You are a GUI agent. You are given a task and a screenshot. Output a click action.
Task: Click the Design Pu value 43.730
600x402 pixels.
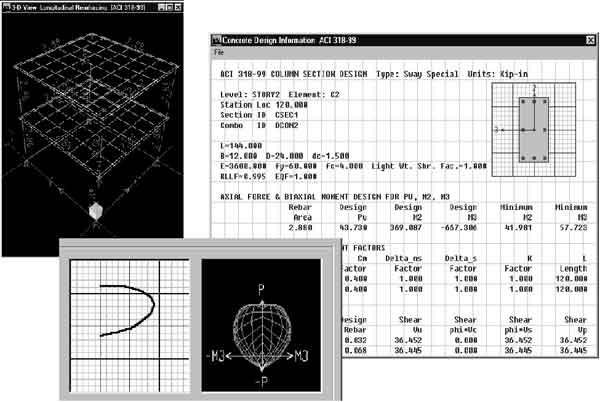[x=354, y=228]
